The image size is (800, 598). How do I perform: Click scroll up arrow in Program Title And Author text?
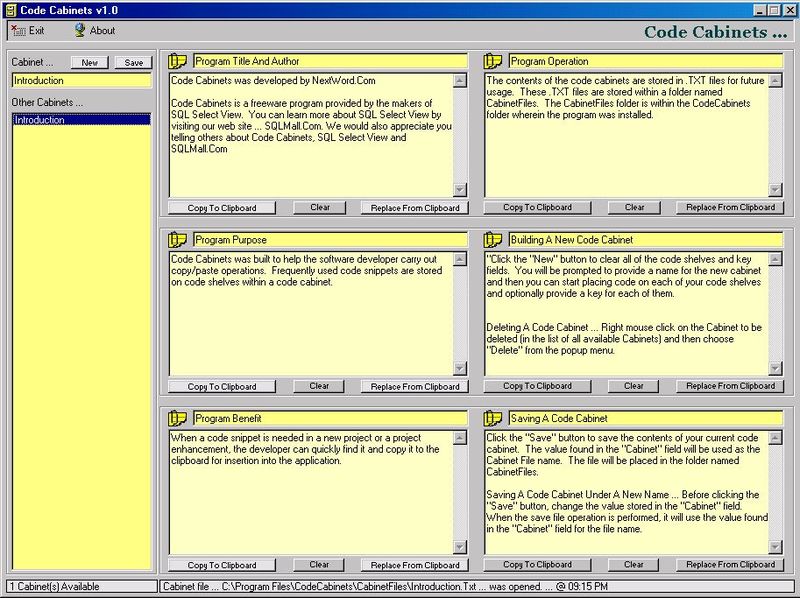pyautogui.click(x=460, y=81)
